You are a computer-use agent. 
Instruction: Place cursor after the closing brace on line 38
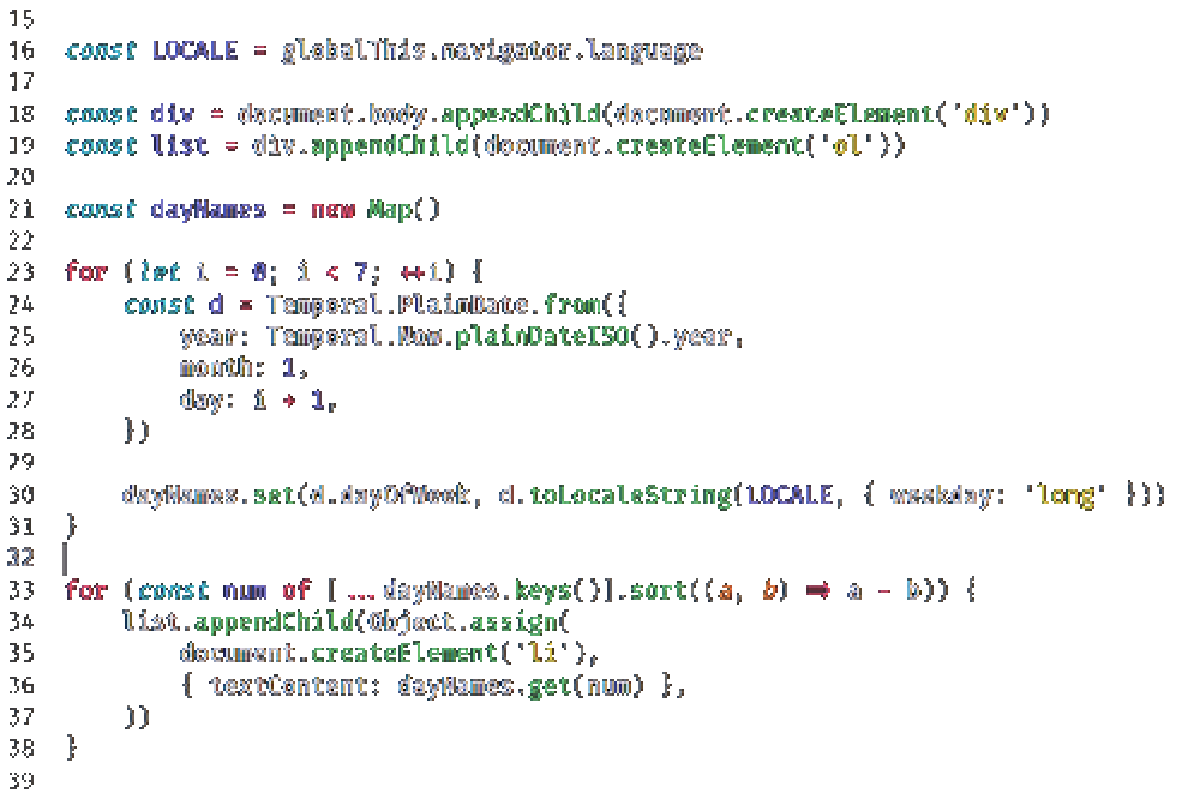[x=85, y=747]
